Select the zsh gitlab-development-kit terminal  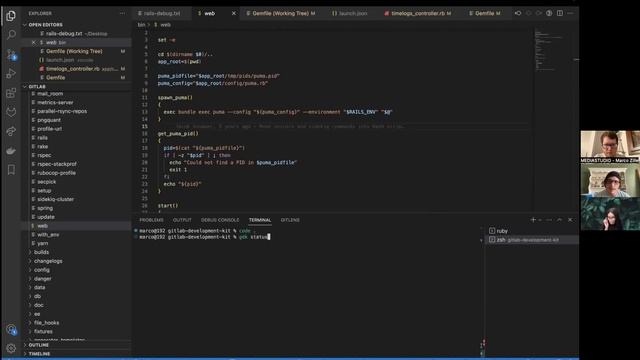tap(532, 240)
